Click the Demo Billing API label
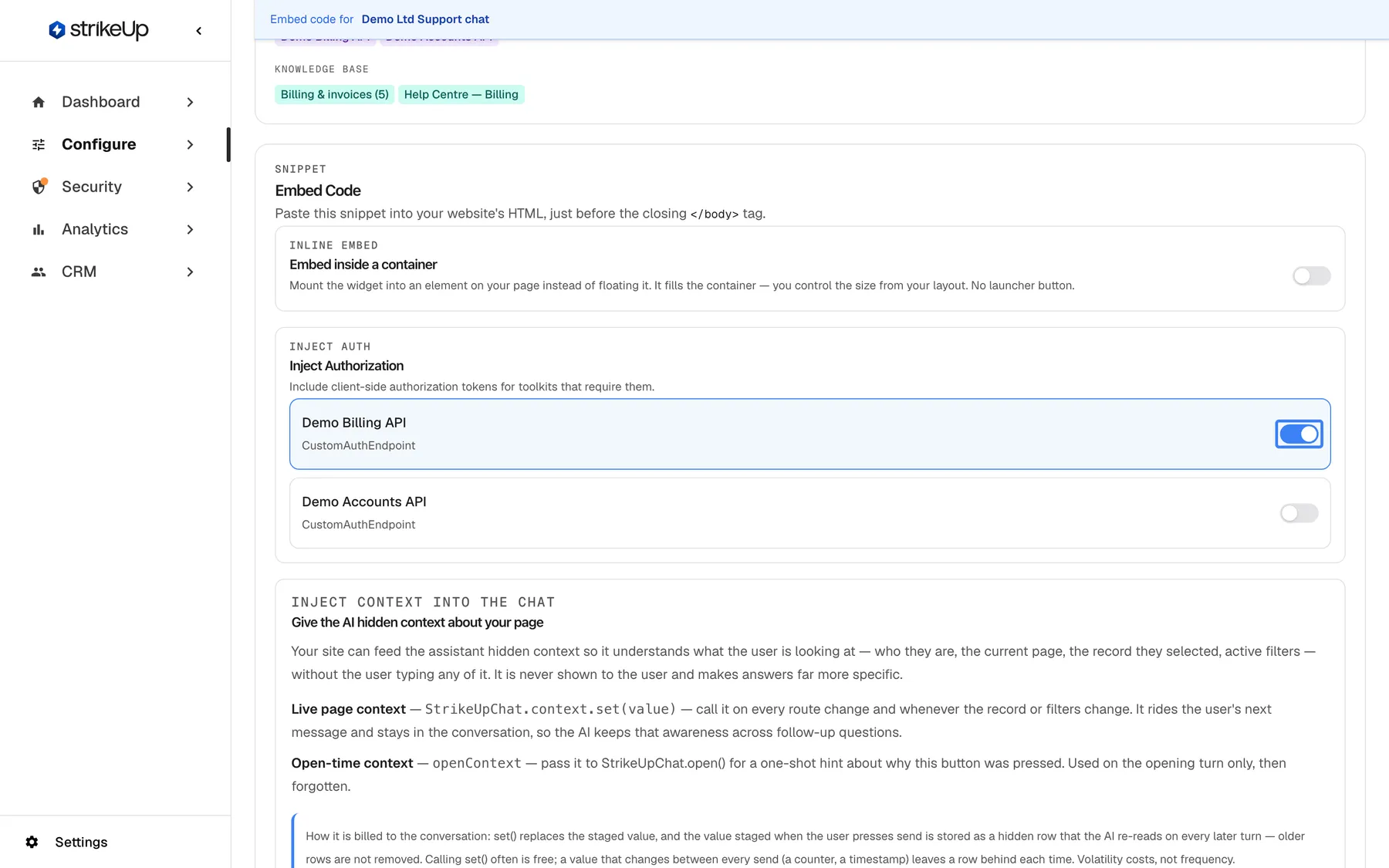 (x=353, y=423)
